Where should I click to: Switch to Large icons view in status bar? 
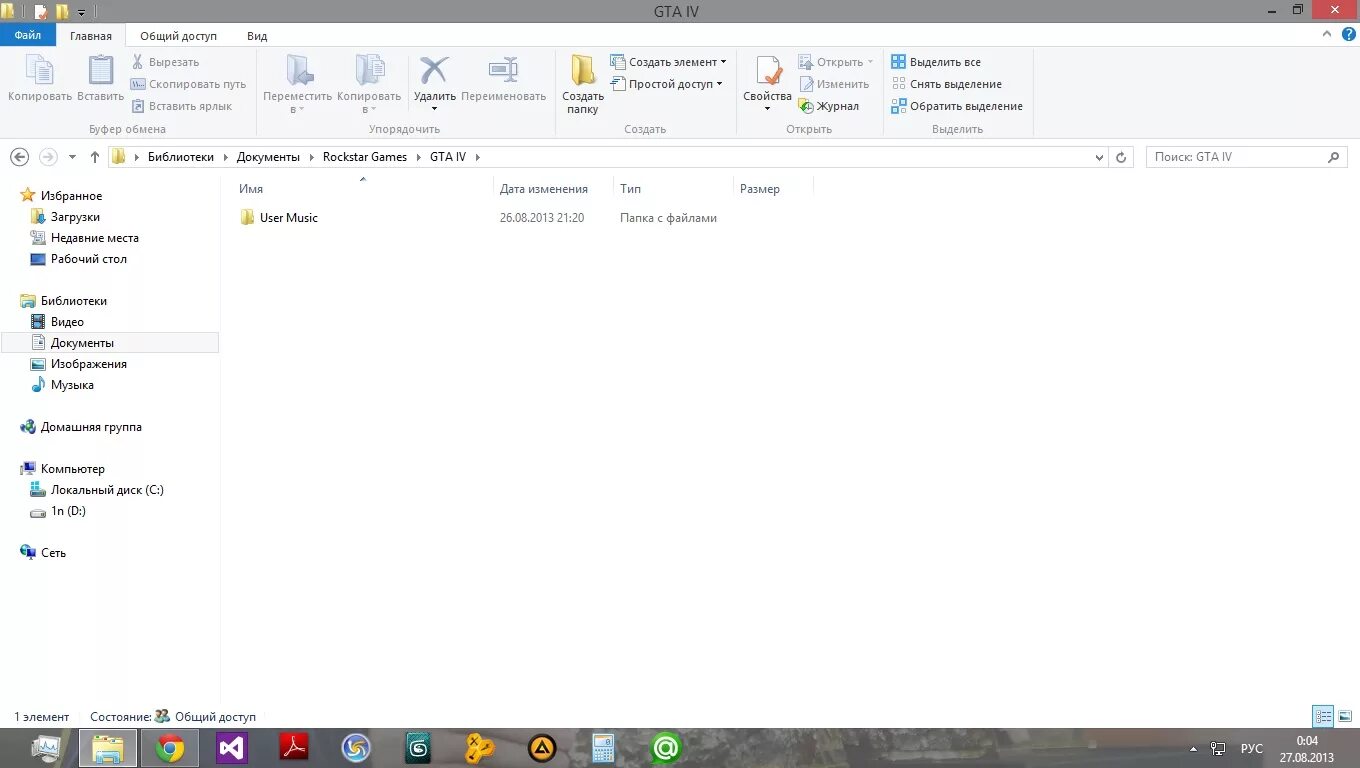(x=1345, y=716)
